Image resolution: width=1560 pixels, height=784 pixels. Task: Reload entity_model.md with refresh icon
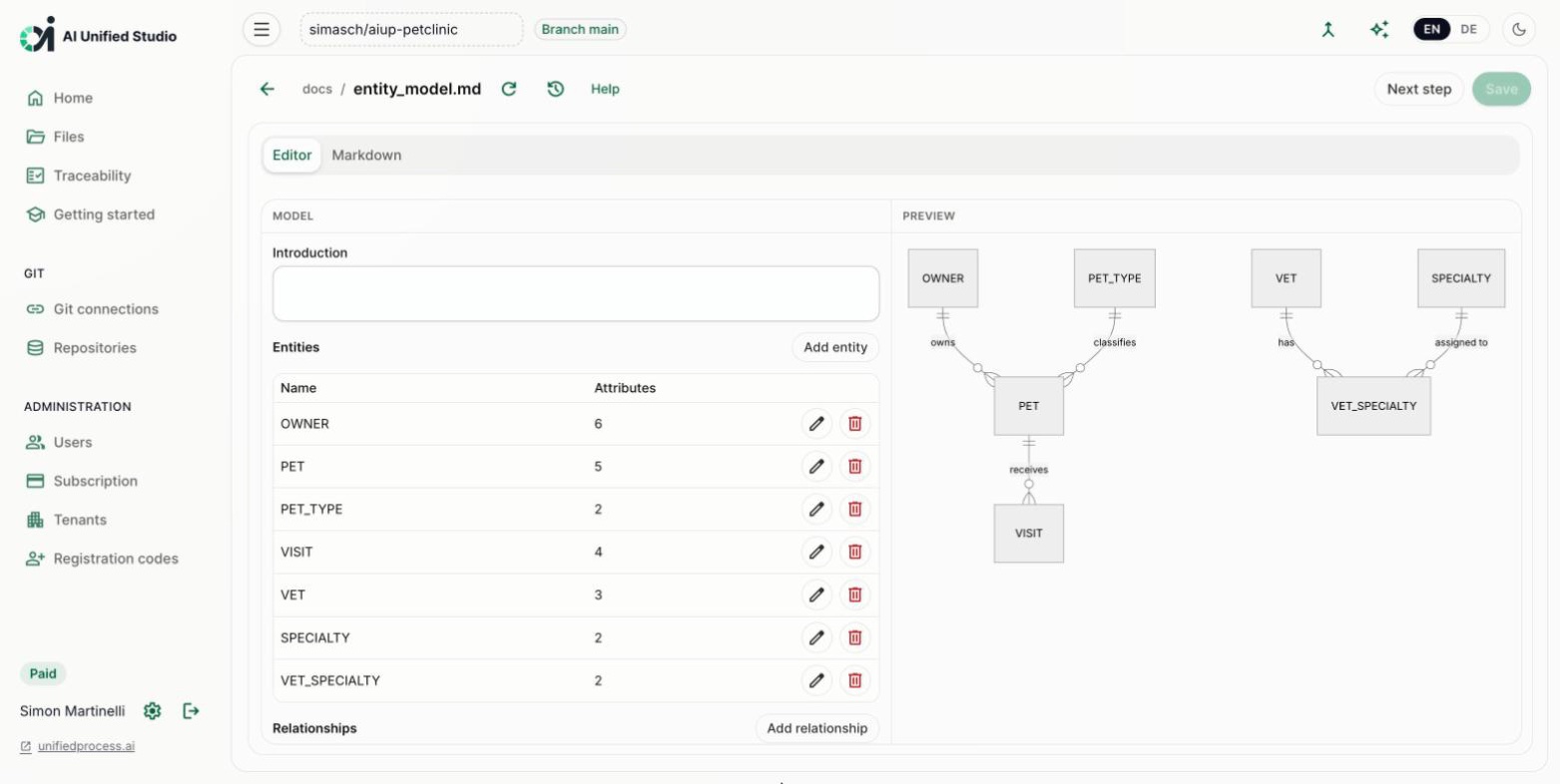coord(509,89)
